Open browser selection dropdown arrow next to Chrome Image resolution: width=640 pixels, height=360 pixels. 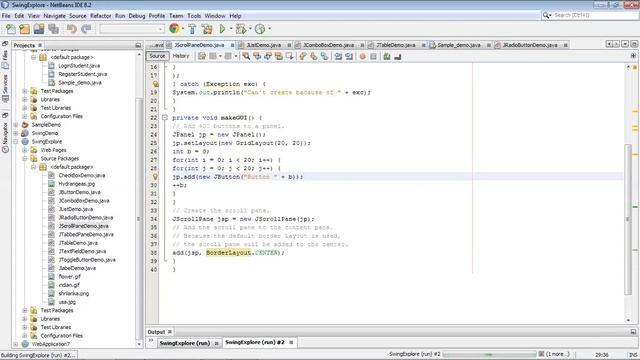pos(182,29)
